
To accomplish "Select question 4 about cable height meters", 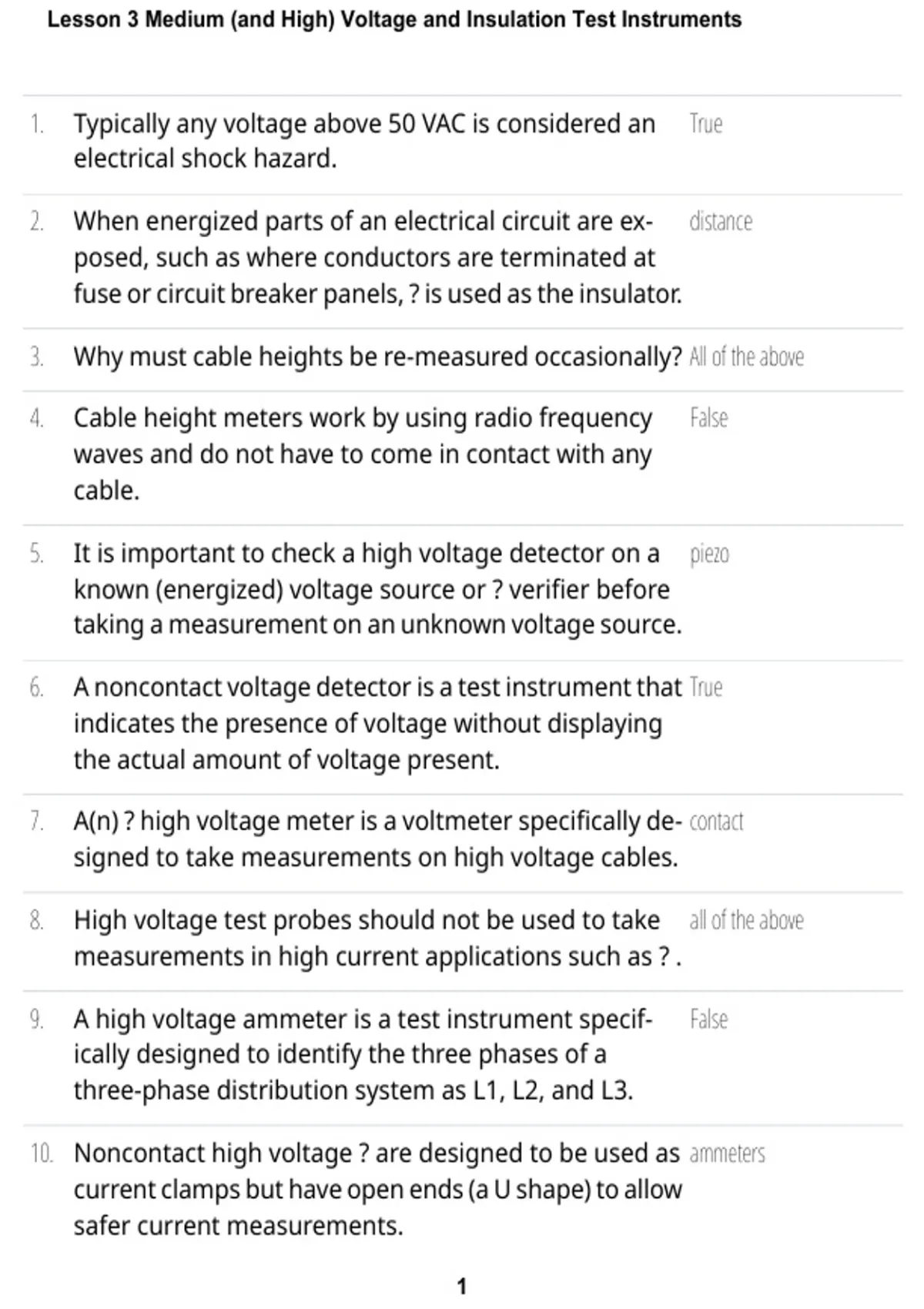I will (x=363, y=454).
